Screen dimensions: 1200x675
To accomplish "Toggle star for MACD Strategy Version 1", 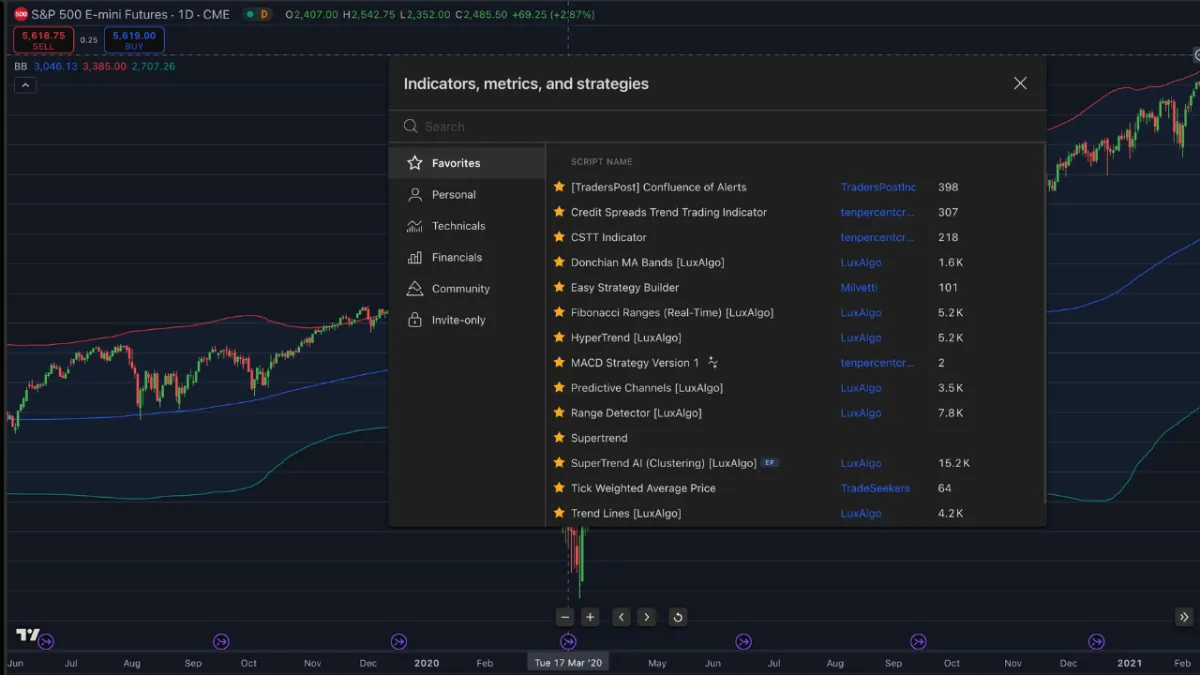I will (559, 362).
